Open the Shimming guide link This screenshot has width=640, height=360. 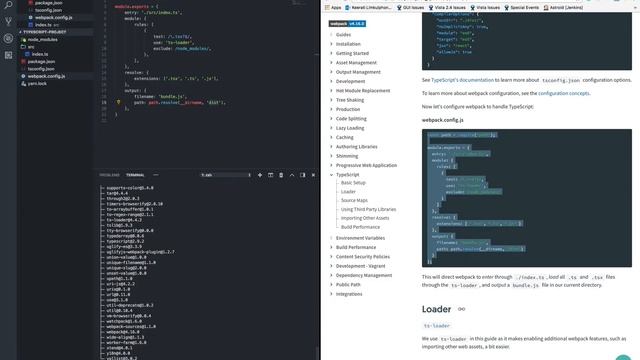point(347,156)
